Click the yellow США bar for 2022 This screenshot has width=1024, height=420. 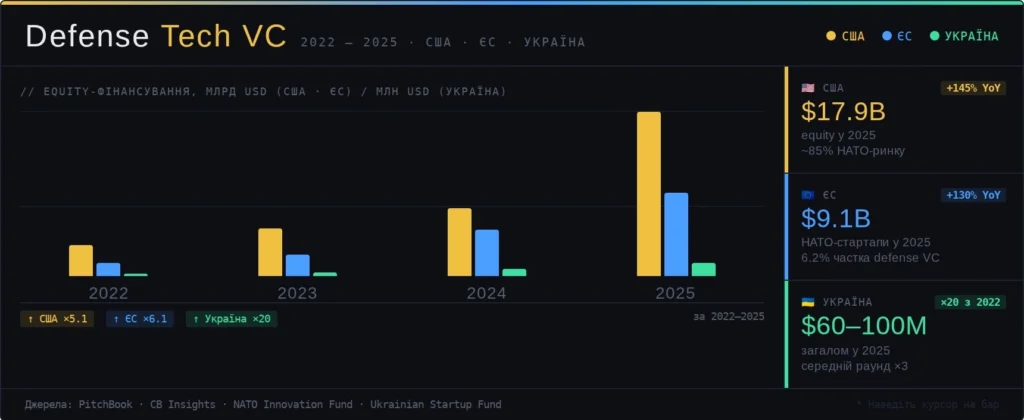pos(81,260)
